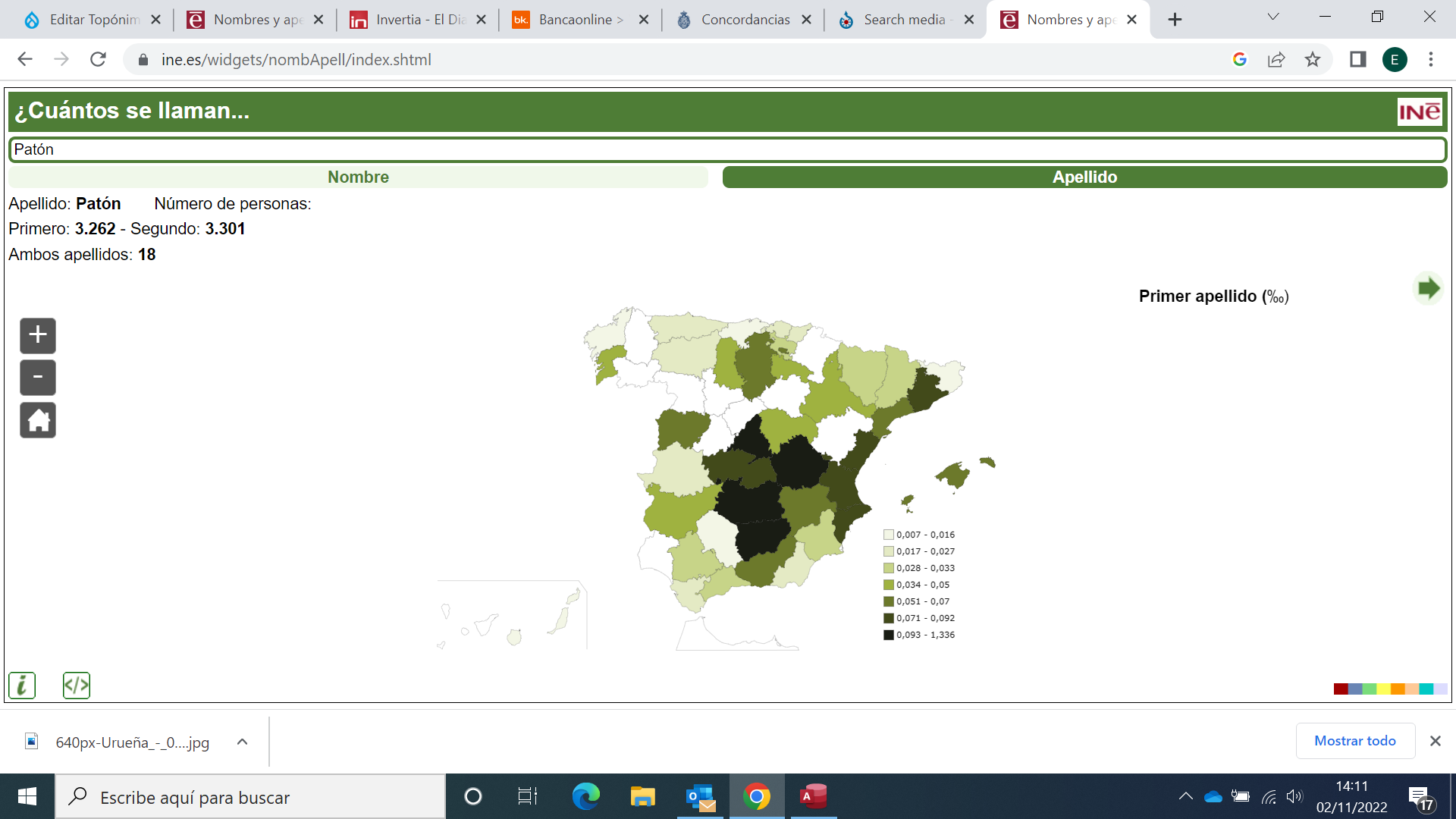This screenshot has height=819, width=1456.
Task: Show hidden system tray icons
Action: click(1185, 796)
